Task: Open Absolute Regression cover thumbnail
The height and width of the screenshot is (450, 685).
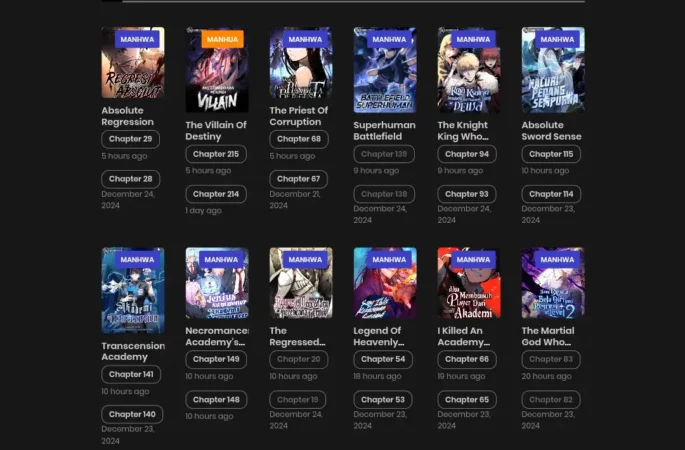Action: pyautogui.click(x=133, y=62)
